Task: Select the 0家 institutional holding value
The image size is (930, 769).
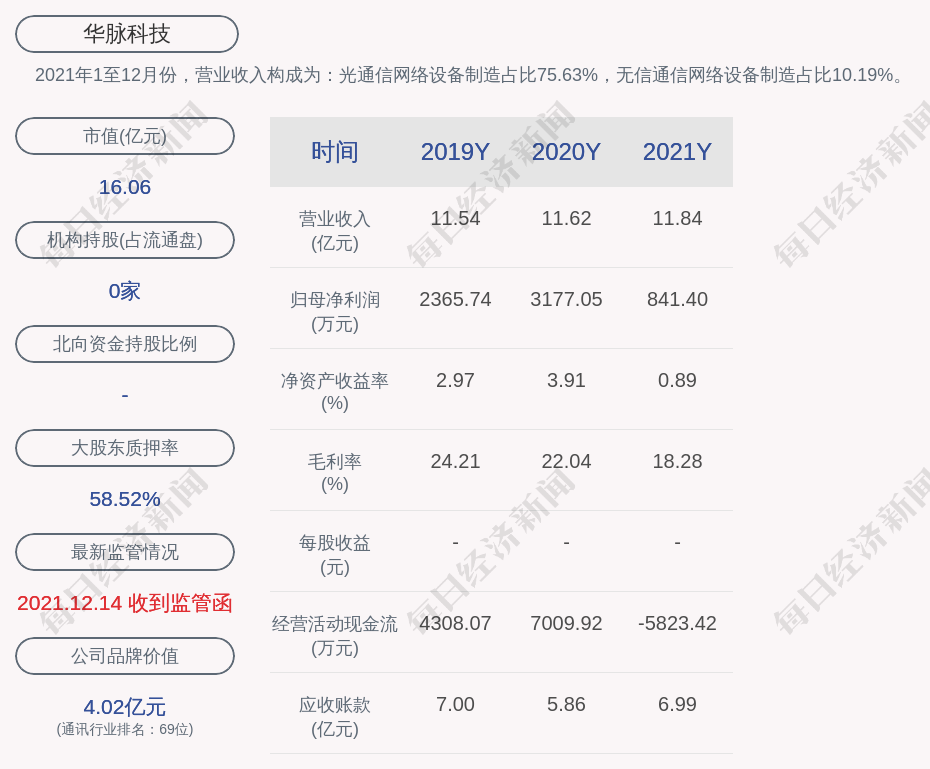Action: click(125, 291)
